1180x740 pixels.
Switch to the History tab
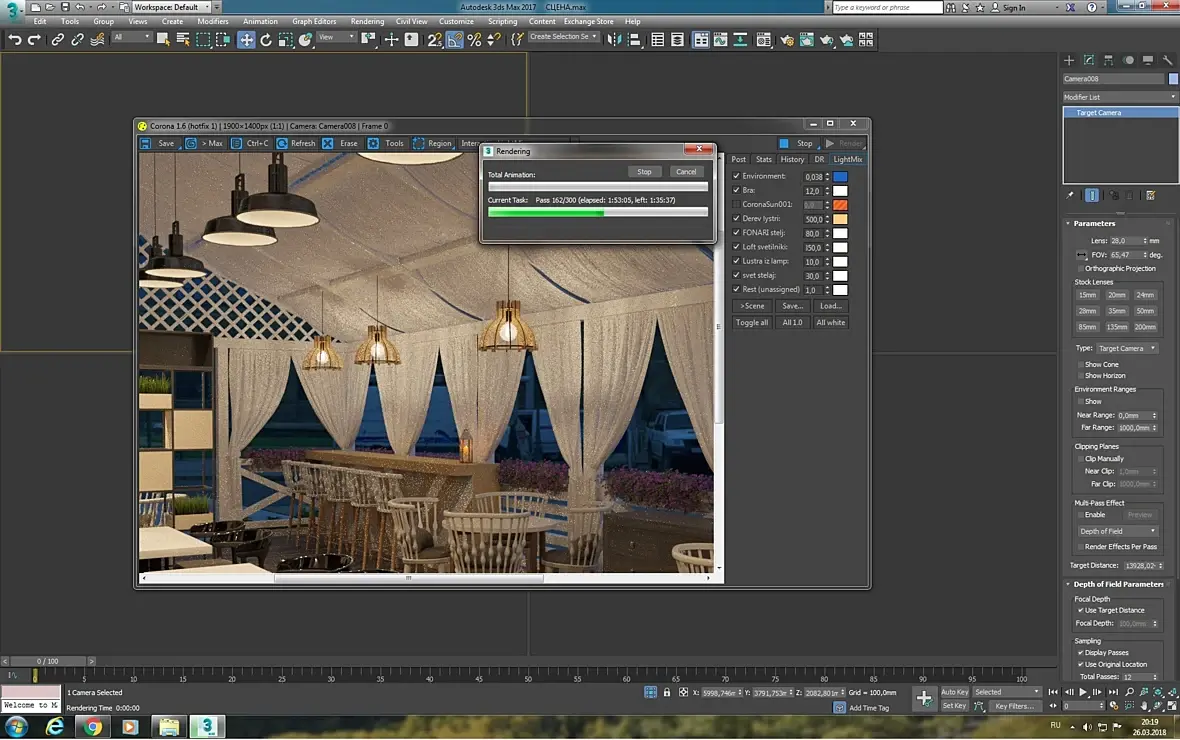click(792, 160)
